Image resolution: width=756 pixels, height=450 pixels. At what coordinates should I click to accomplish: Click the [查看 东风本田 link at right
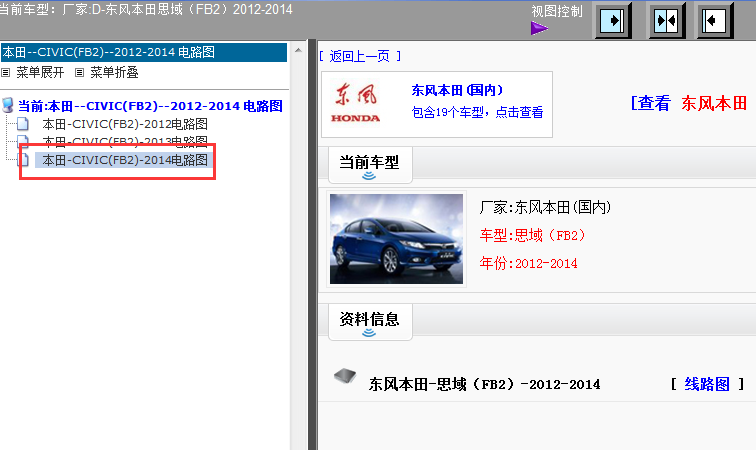pyautogui.click(x=689, y=103)
